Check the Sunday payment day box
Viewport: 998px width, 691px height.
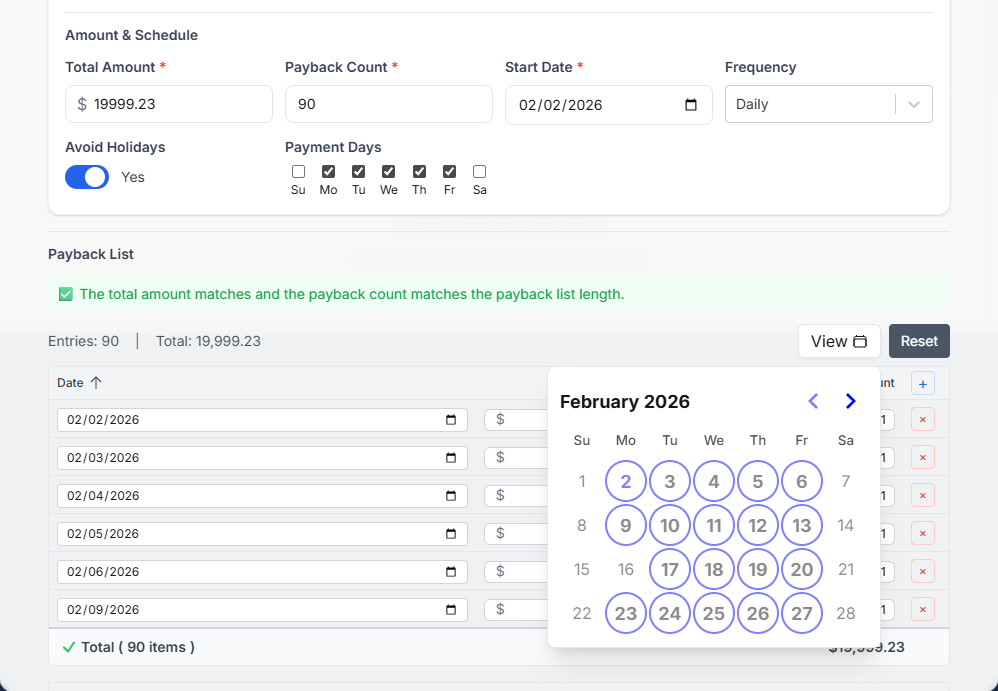point(298,172)
